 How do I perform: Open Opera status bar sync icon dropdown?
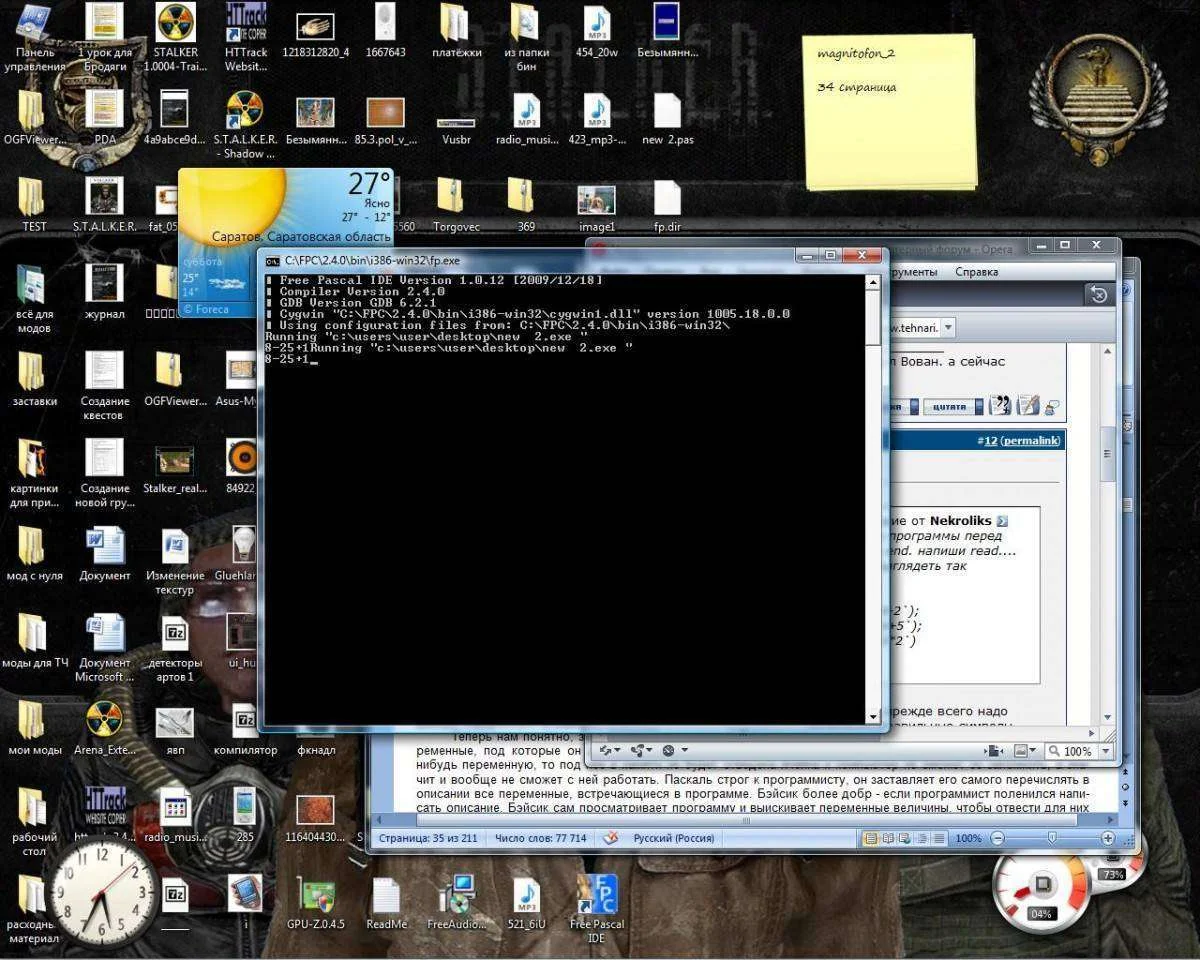click(x=619, y=750)
